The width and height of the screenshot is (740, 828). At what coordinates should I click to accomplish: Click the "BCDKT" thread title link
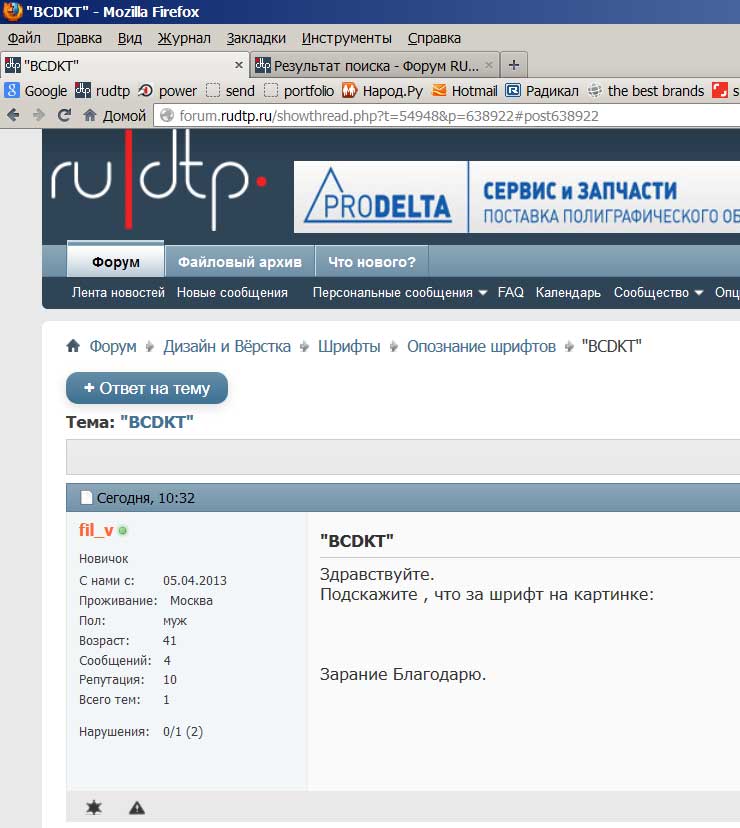pos(157,422)
